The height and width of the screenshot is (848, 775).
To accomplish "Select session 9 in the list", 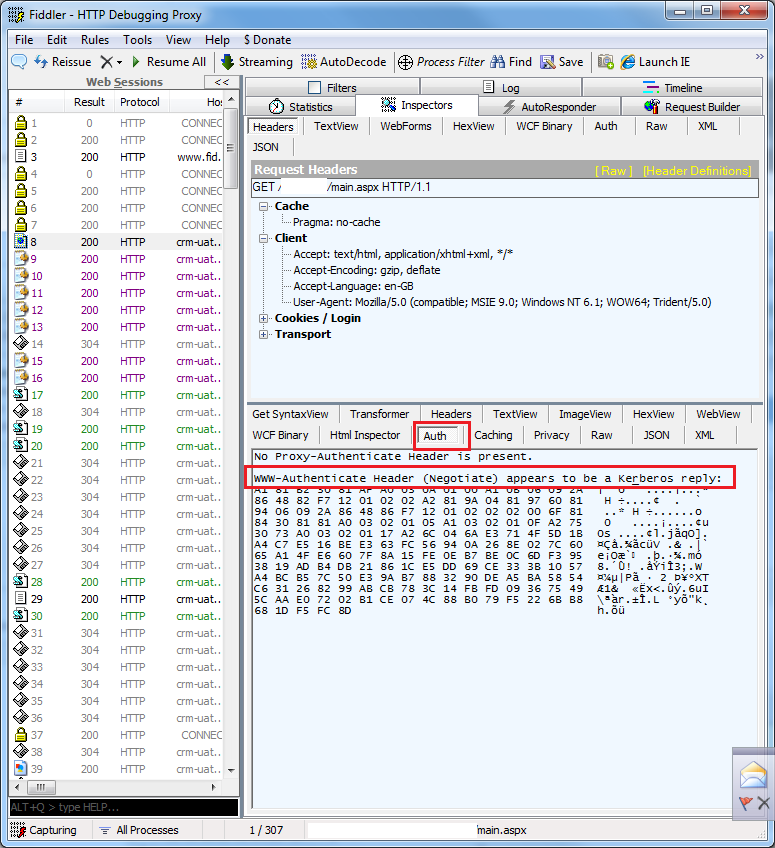I will [118, 259].
